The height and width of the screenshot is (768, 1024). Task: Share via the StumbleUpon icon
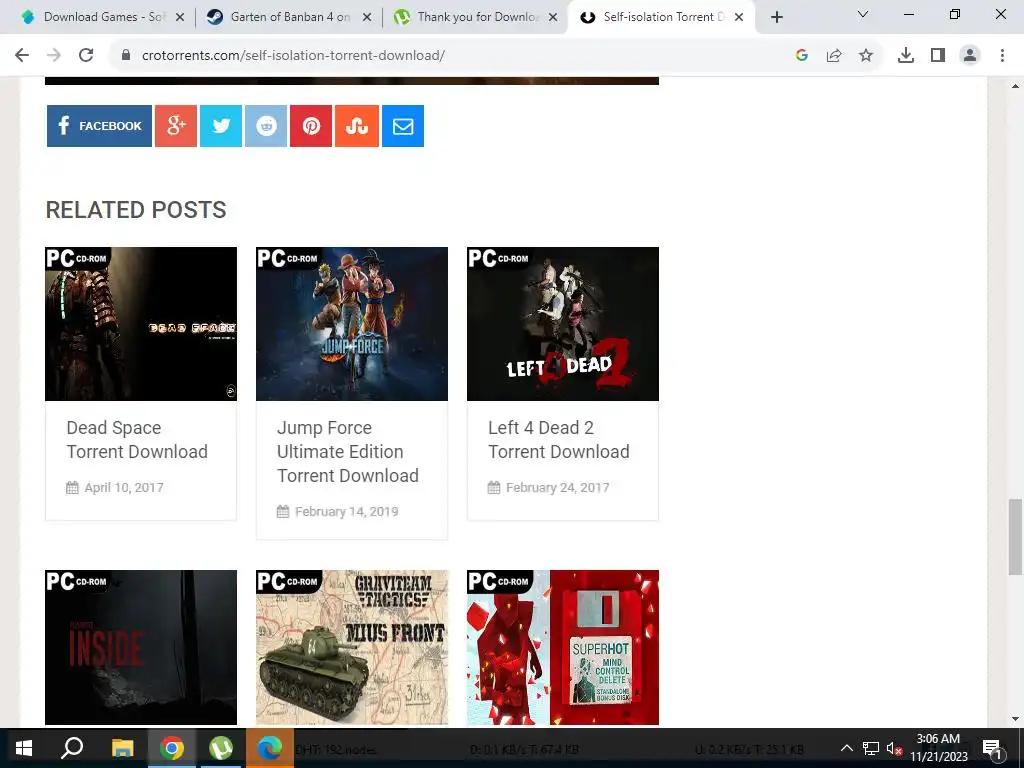(x=357, y=126)
